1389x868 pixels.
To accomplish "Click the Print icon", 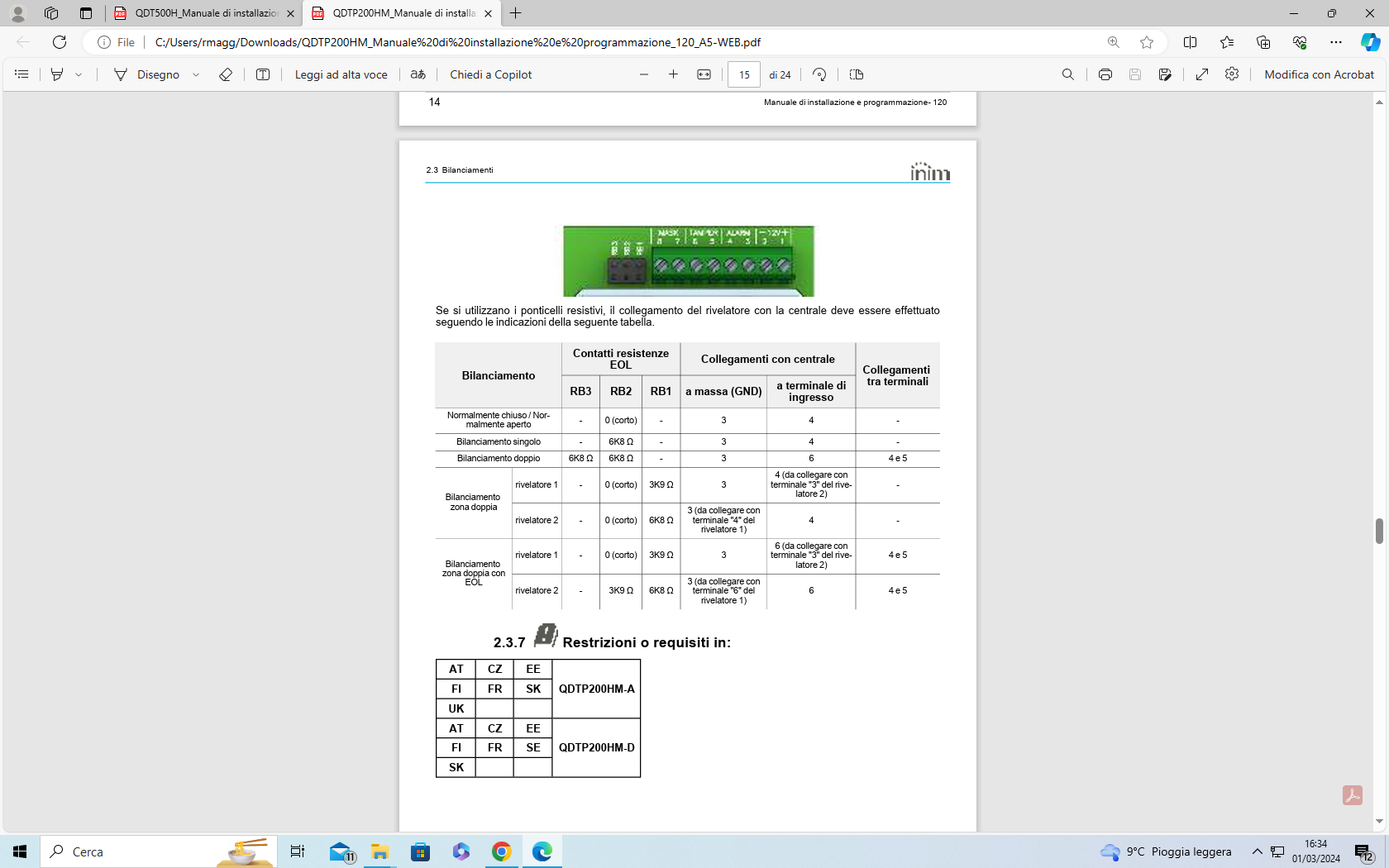I will (1105, 74).
